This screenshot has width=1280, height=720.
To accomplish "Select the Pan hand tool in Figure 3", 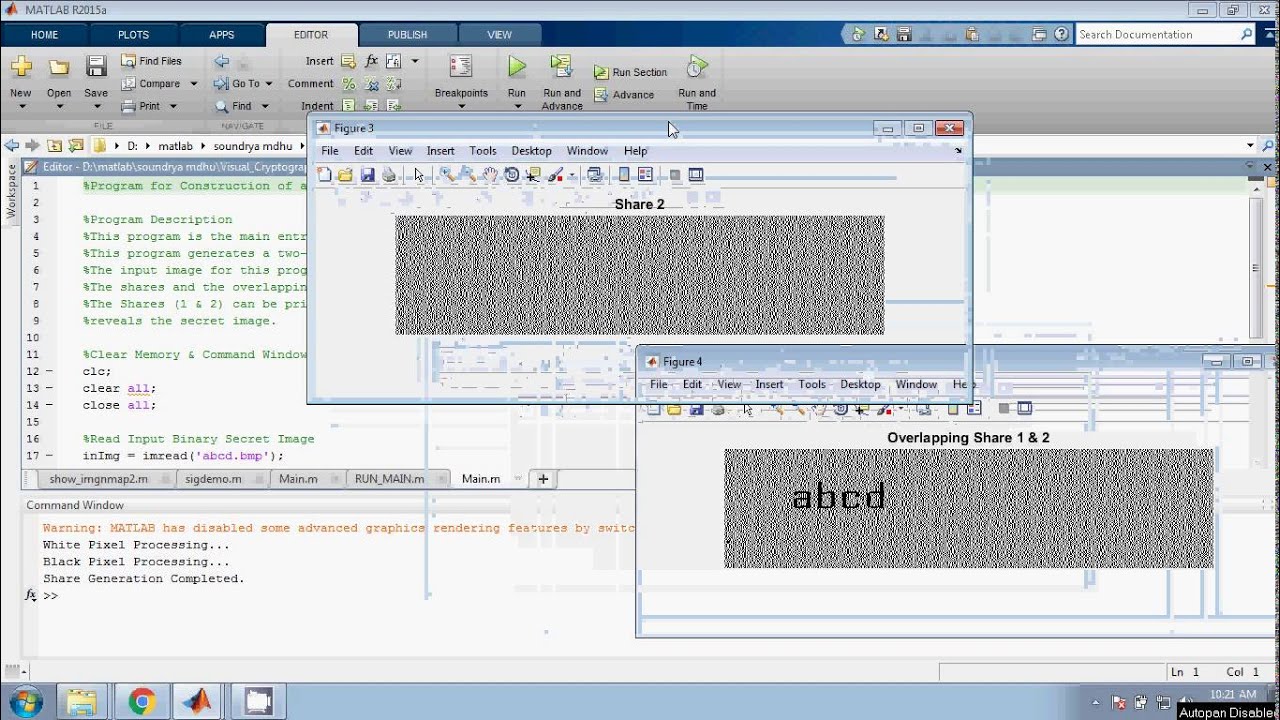I will pyautogui.click(x=490, y=175).
